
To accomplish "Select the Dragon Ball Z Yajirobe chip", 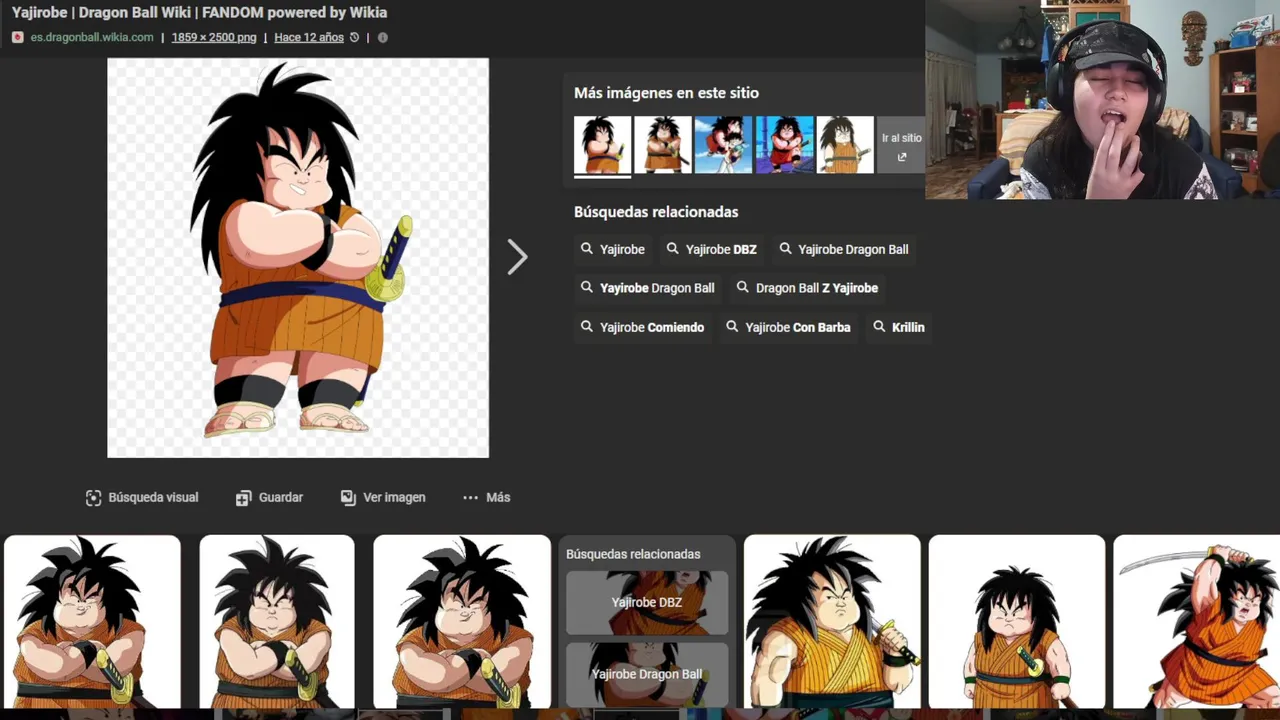I will click(x=808, y=288).
